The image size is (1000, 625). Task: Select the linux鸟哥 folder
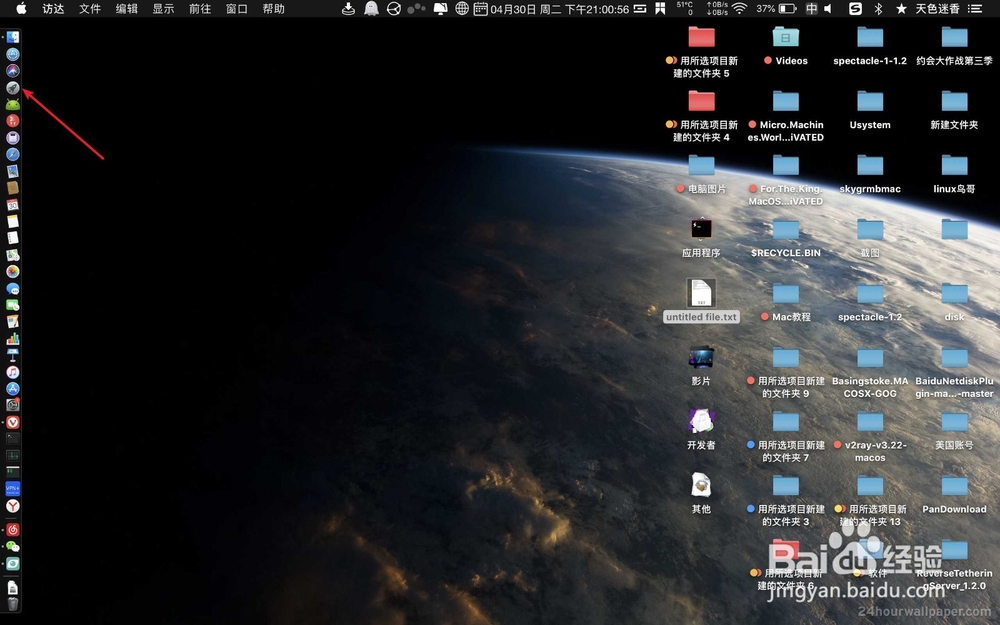[954, 173]
